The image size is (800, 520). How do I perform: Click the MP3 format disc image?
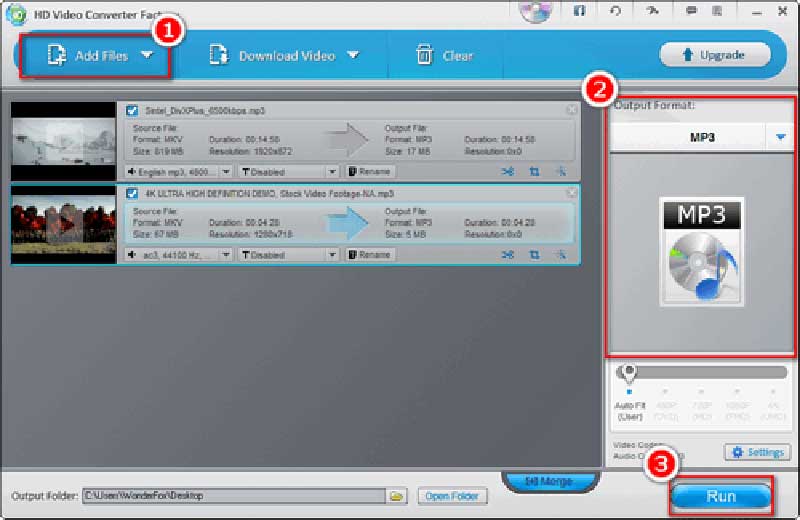(x=702, y=252)
